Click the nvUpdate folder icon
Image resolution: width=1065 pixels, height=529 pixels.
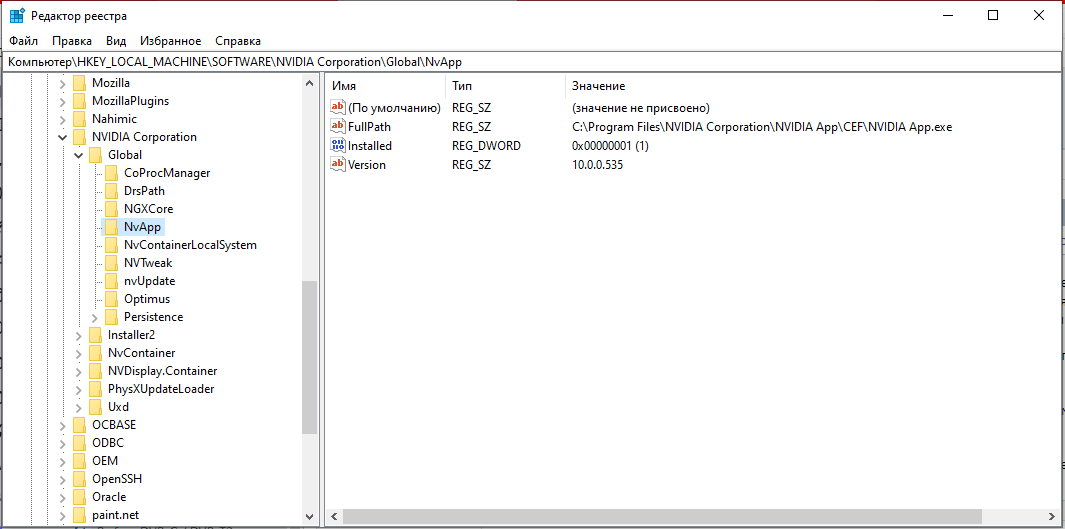(112, 281)
